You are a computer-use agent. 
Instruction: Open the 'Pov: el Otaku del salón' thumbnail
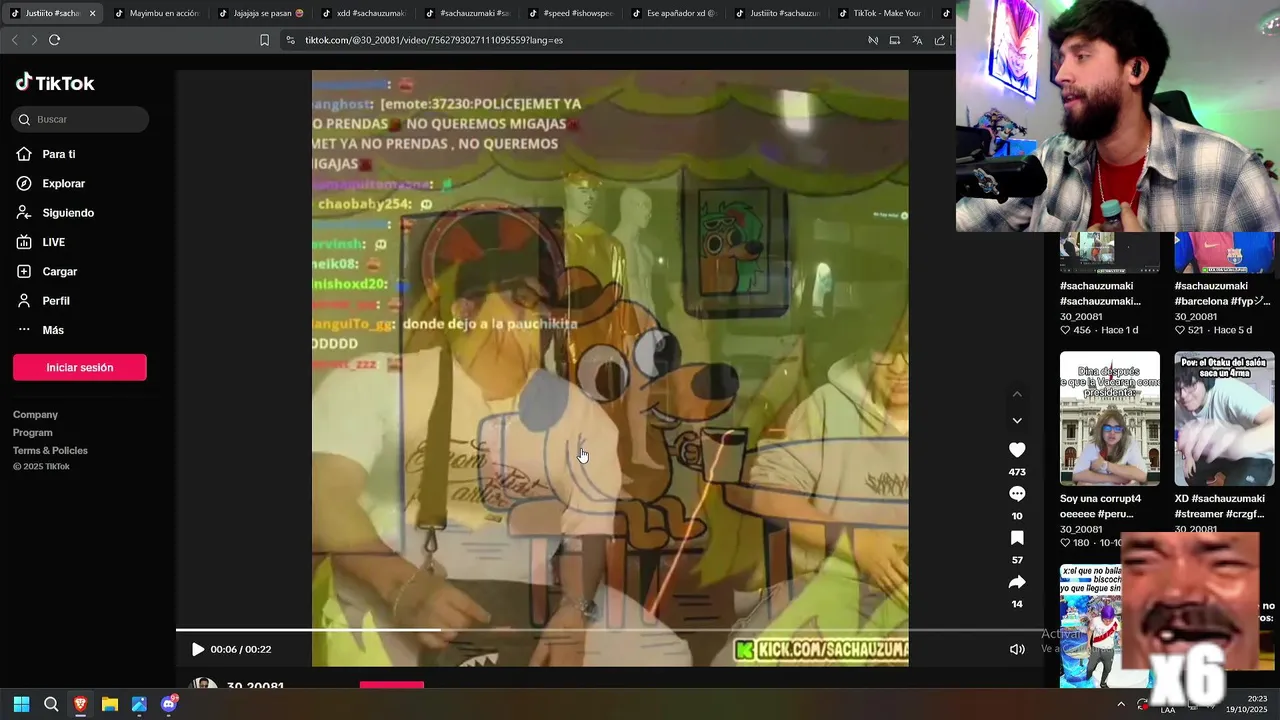1225,418
